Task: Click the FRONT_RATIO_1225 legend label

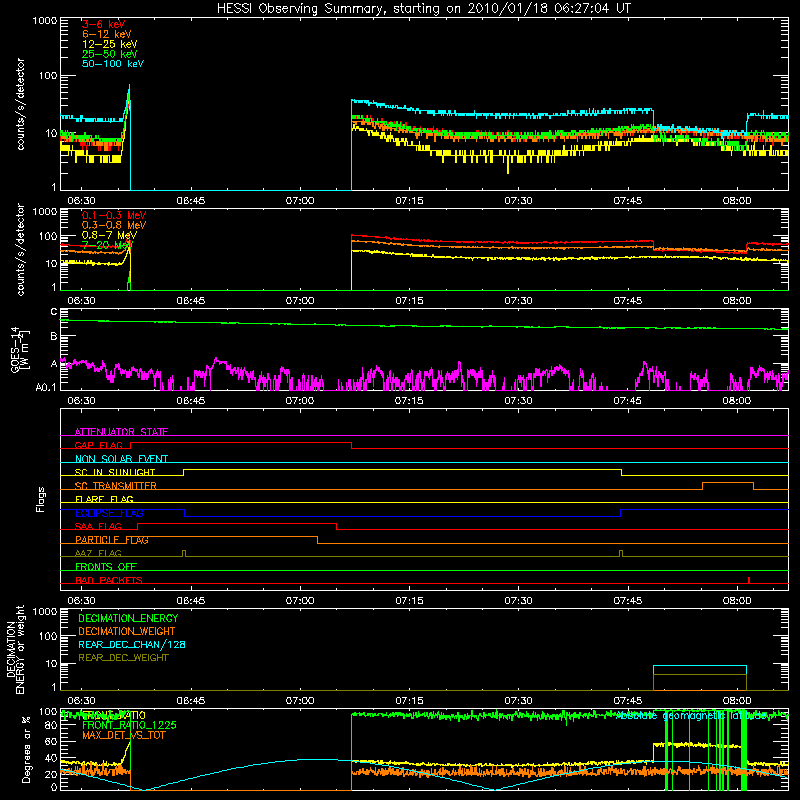Action: [x=129, y=725]
